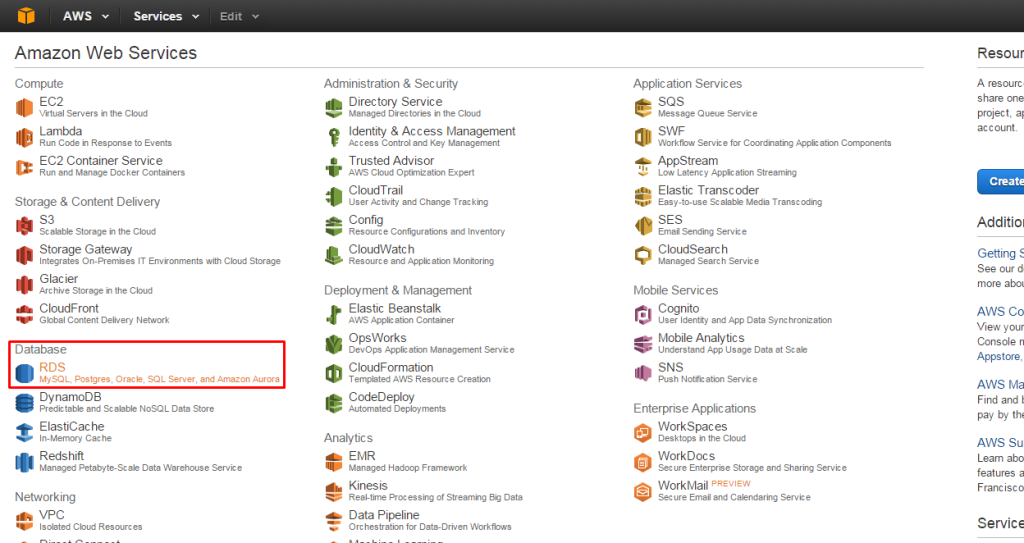The width and height of the screenshot is (1024, 543).
Task: Open the Lambda service icon
Action: tap(24, 137)
